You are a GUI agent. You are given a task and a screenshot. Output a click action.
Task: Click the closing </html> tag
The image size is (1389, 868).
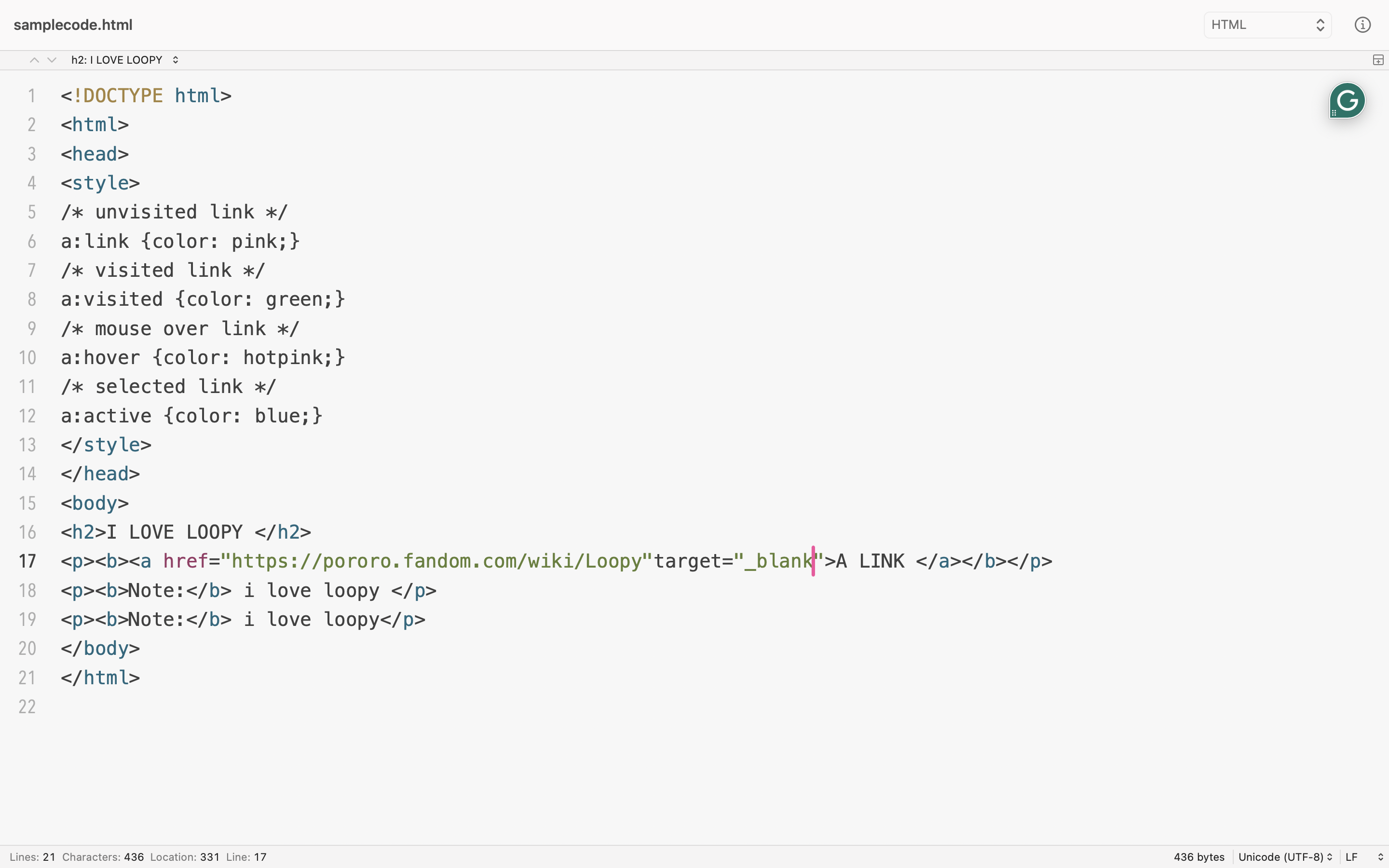(100, 678)
